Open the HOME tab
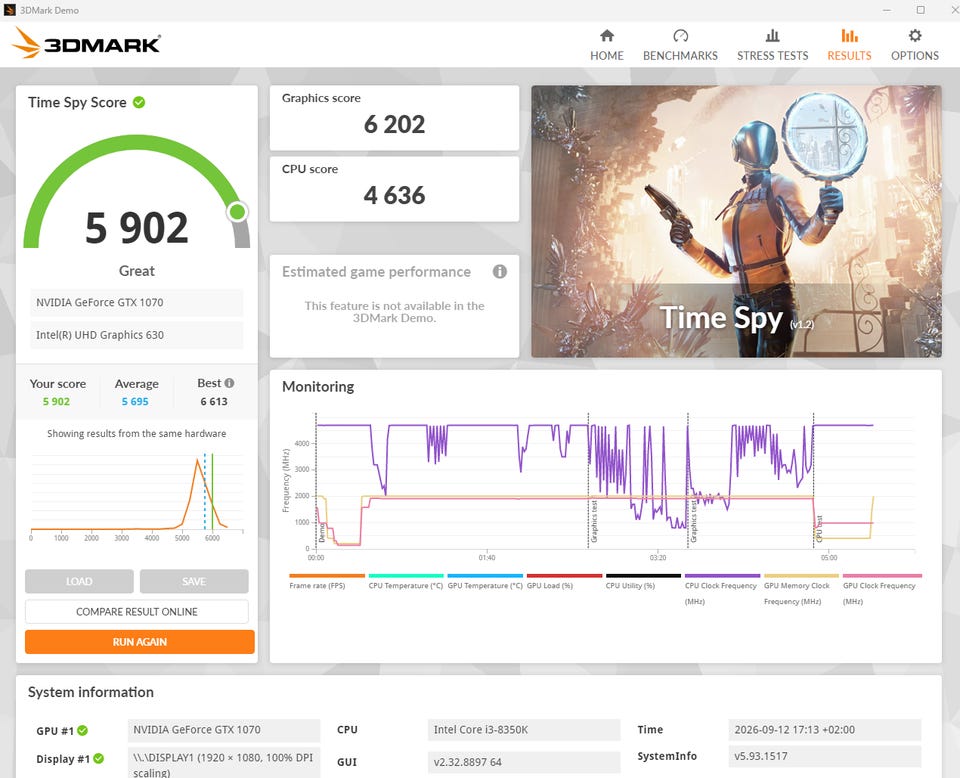The height and width of the screenshot is (778, 960). tap(607, 45)
